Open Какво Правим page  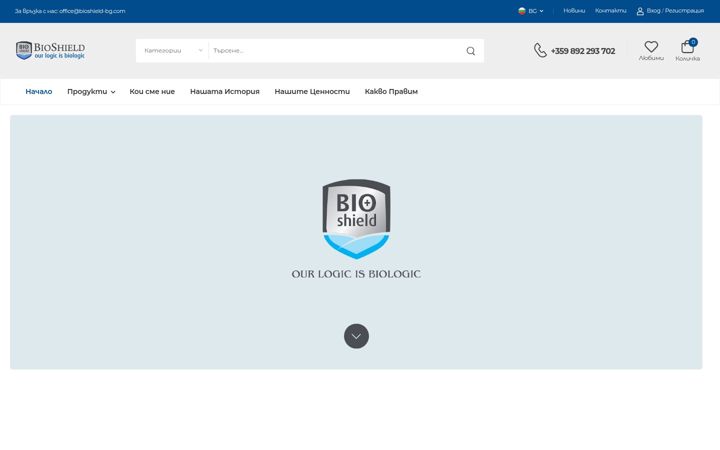click(391, 91)
